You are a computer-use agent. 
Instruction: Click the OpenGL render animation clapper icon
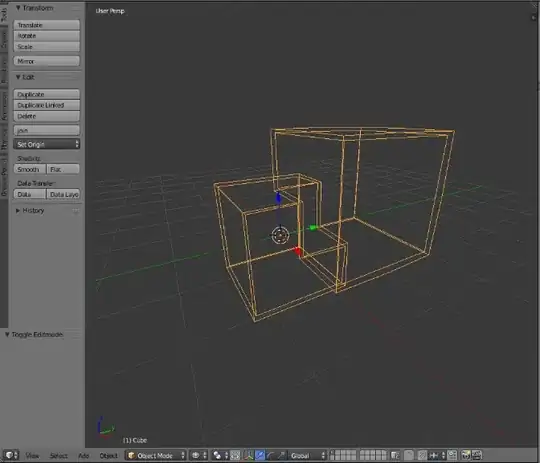click(x=477, y=455)
